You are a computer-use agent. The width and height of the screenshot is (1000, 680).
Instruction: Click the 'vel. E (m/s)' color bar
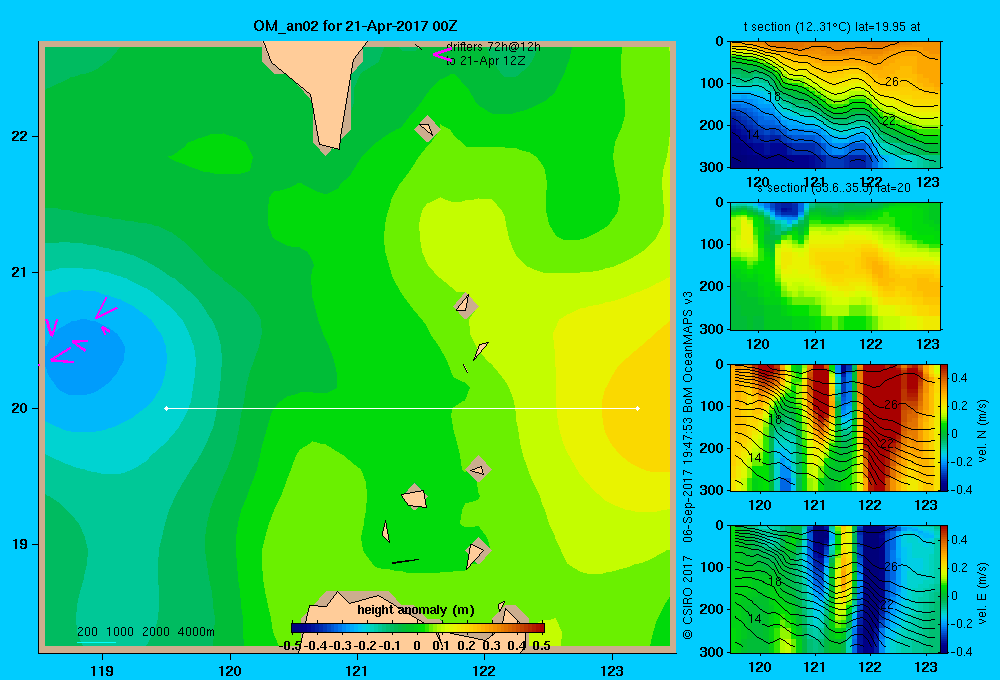click(x=945, y=588)
